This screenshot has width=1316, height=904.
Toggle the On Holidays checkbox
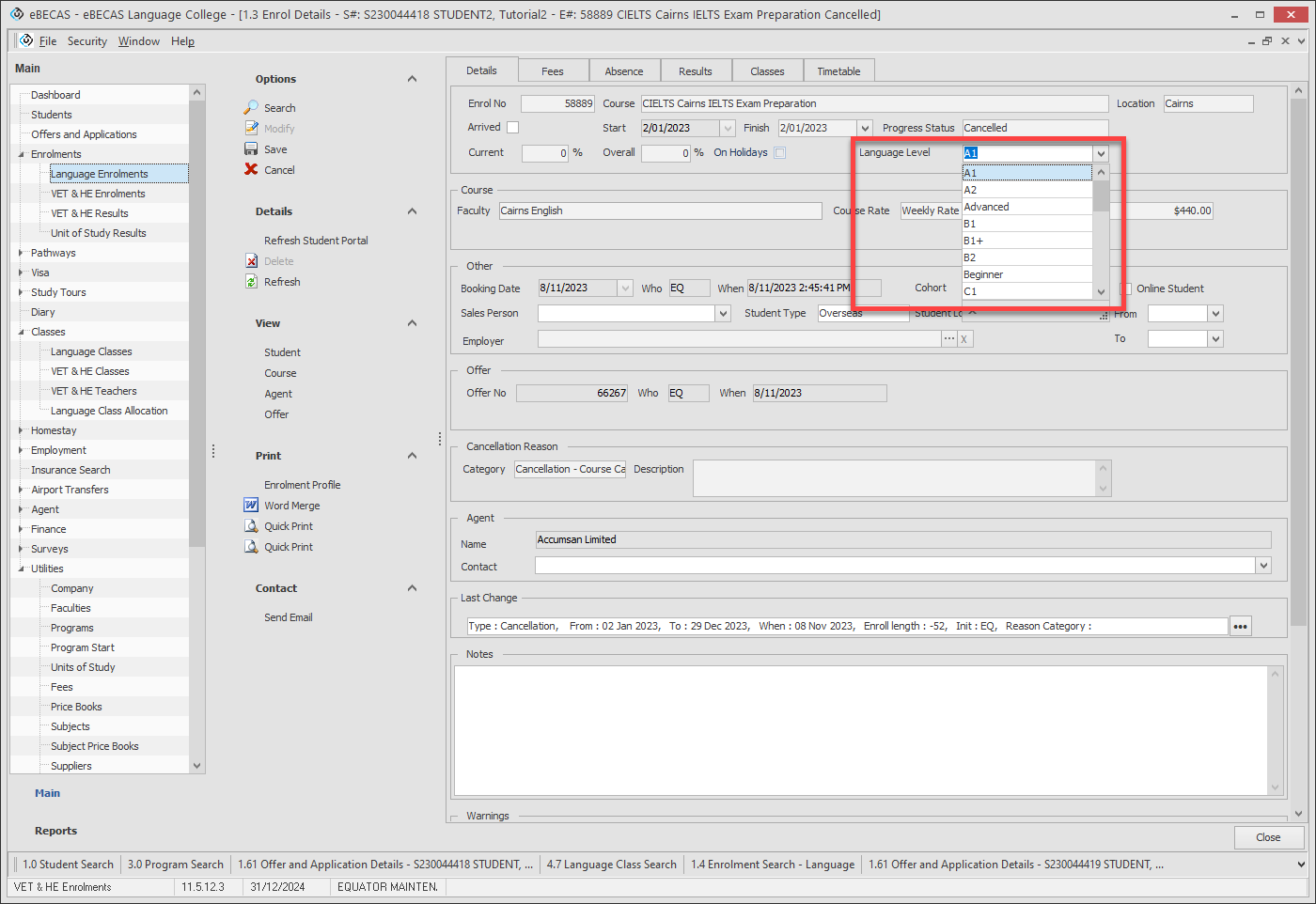(x=779, y=152)
